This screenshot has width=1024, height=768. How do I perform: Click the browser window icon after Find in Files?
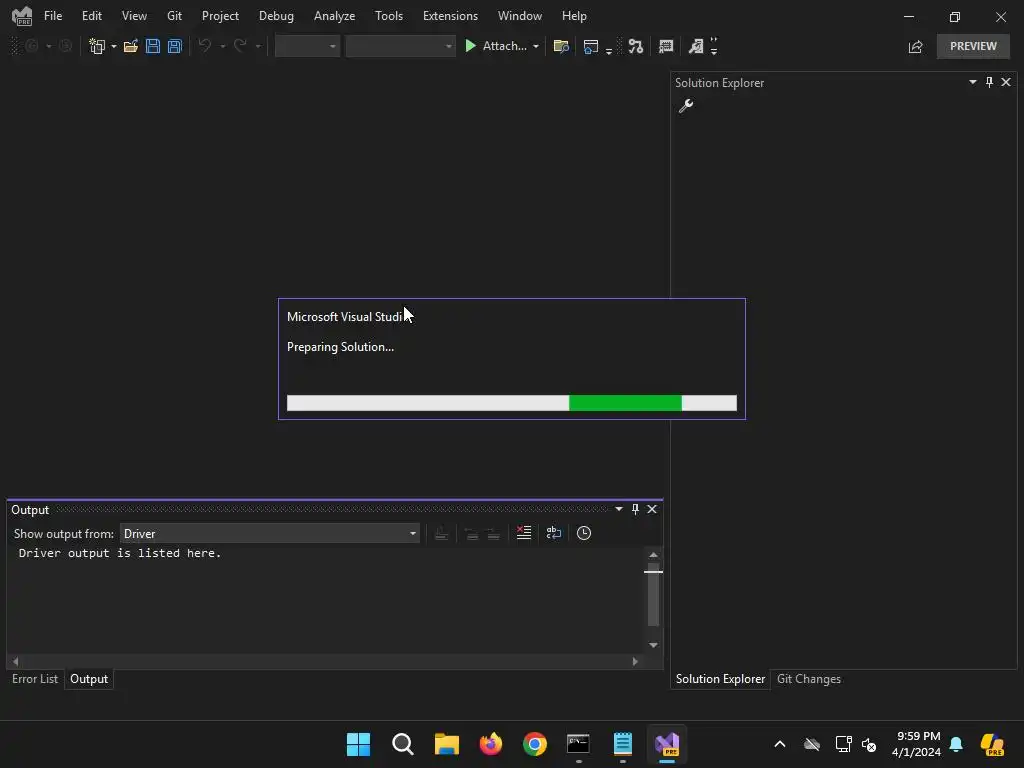(591, 46)
